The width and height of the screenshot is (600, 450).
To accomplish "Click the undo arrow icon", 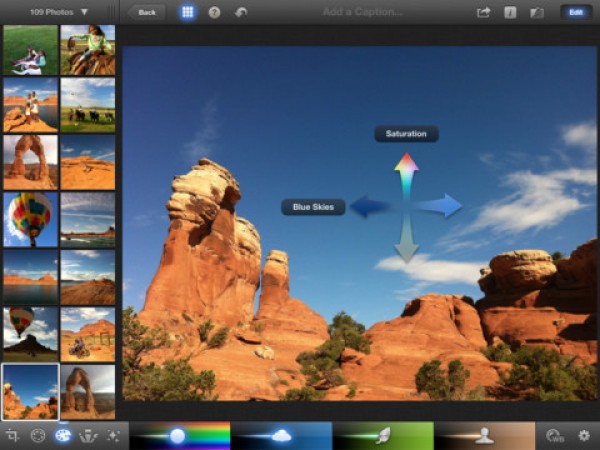I will (x=240, y=12).
